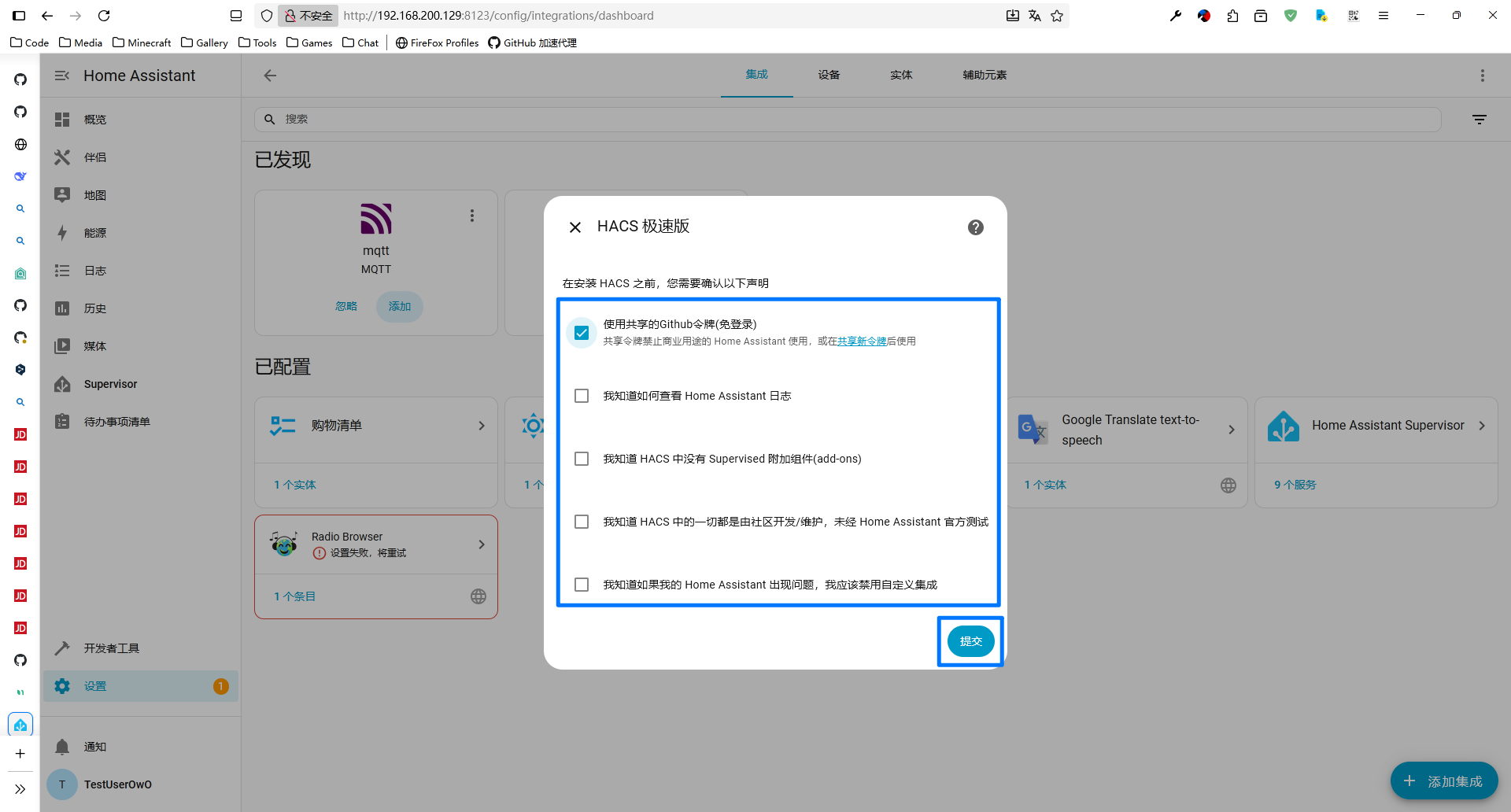Go back with the integrations page arrow

pos(270,76)
